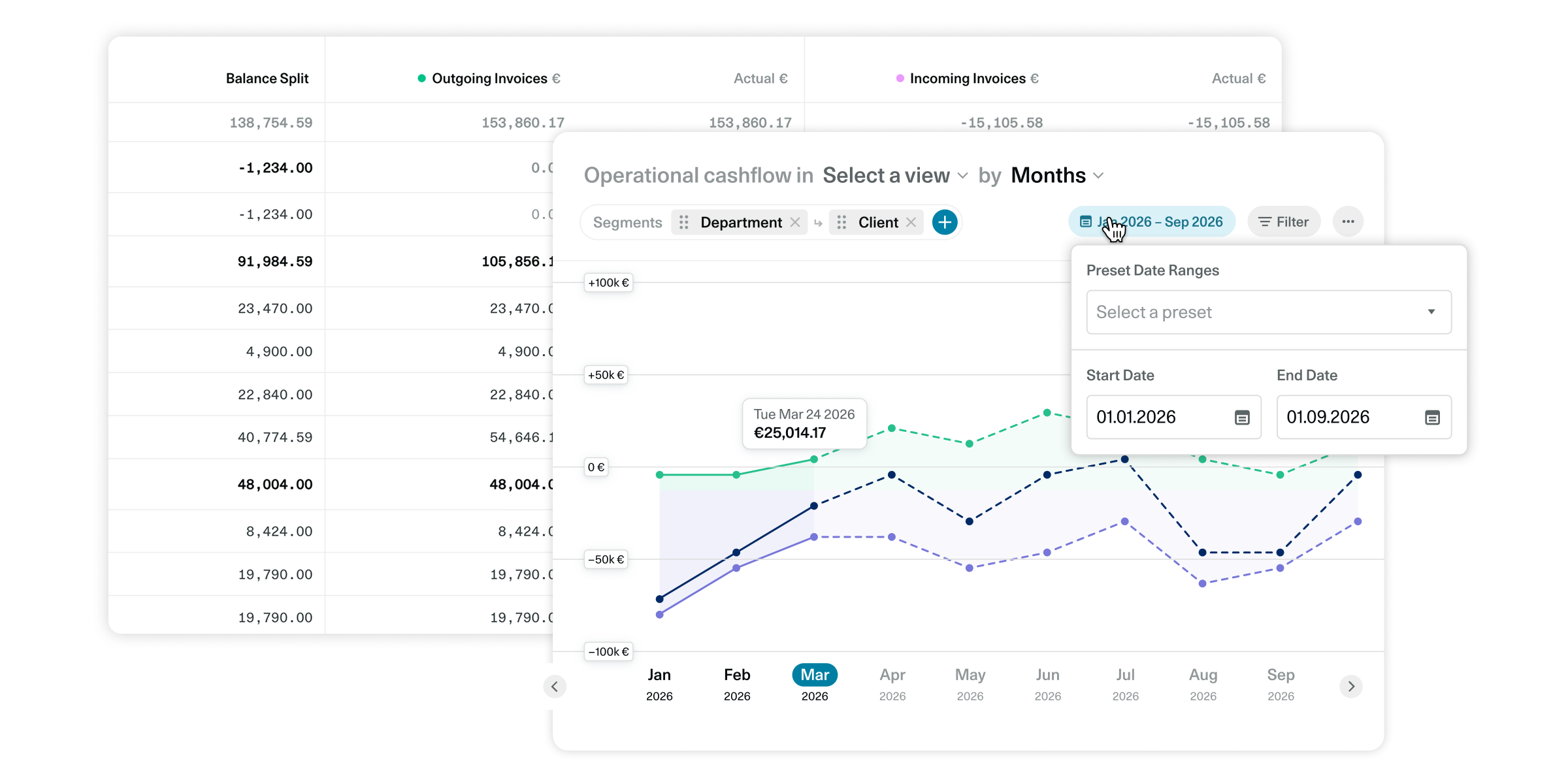Remove the Department segment with its X

click(x=795, y=222)
